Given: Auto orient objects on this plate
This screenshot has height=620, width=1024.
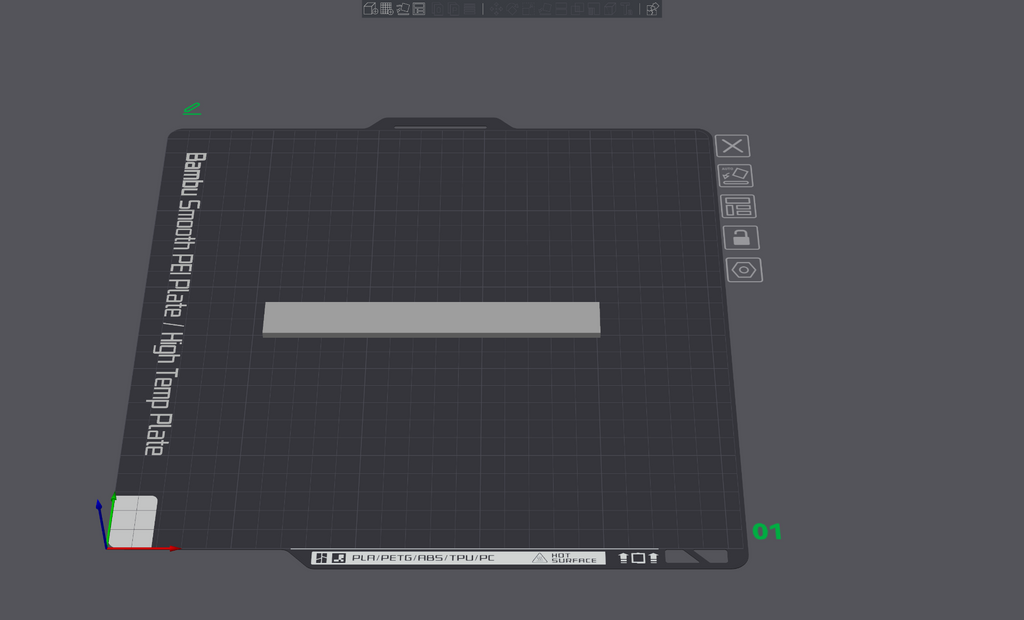Looking at the screenshot, I should 735,176.
